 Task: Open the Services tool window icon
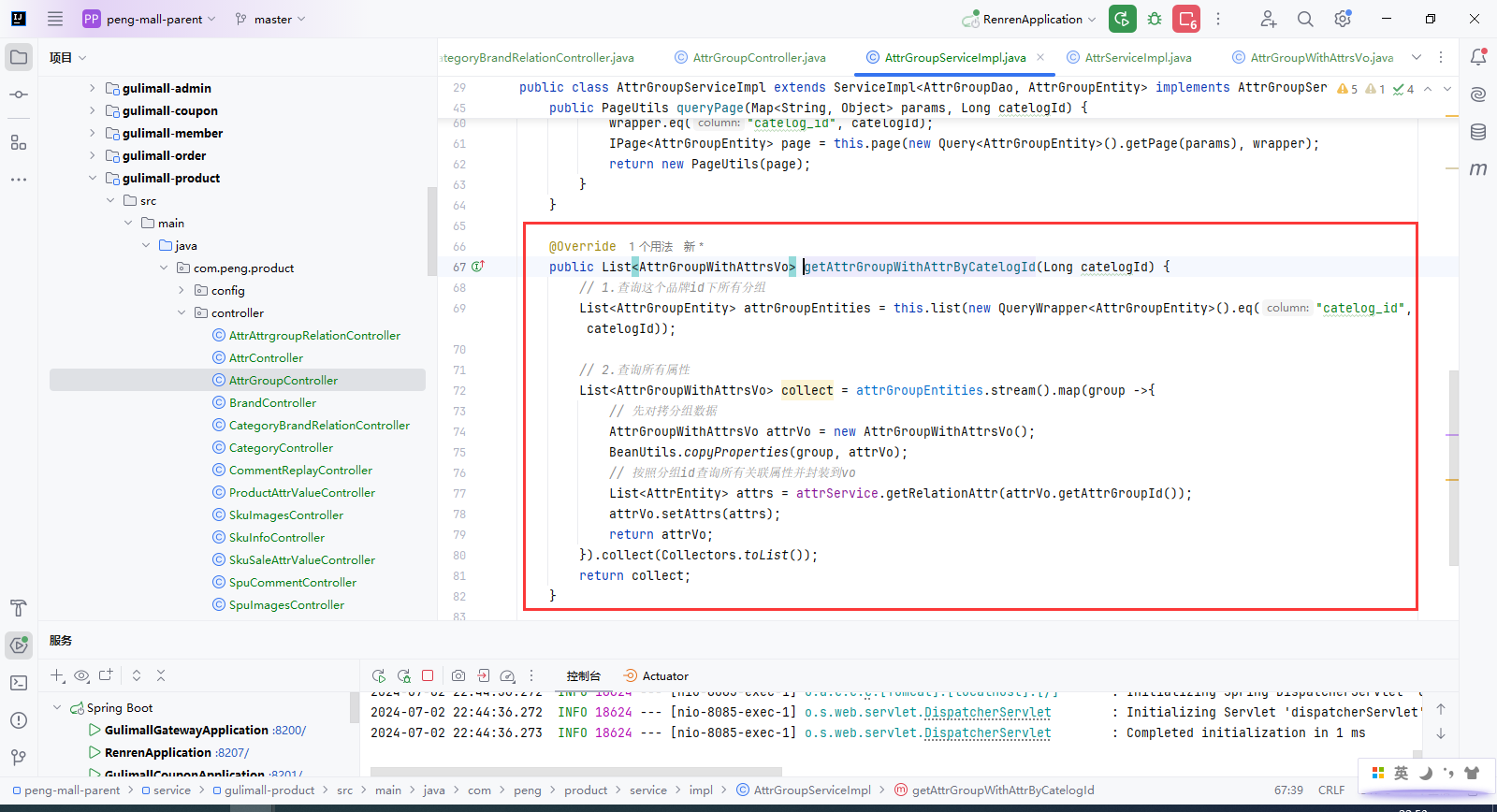tap(19, 645)
